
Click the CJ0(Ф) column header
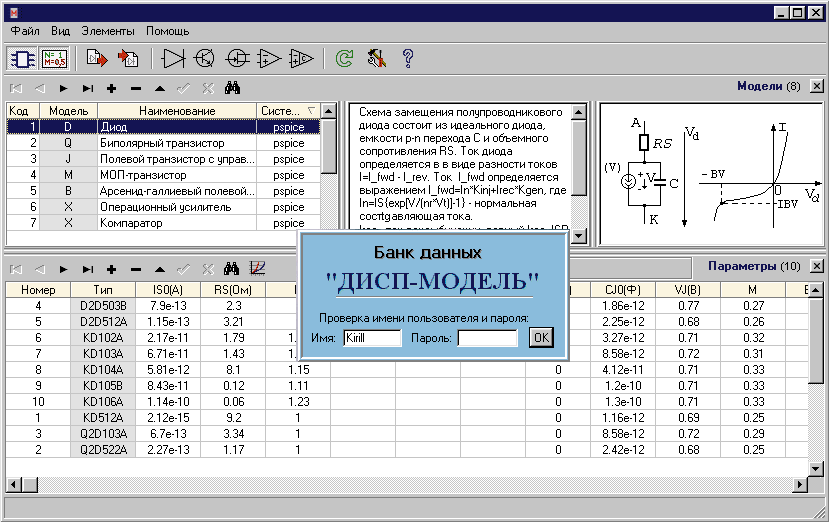tap(623, 290)
